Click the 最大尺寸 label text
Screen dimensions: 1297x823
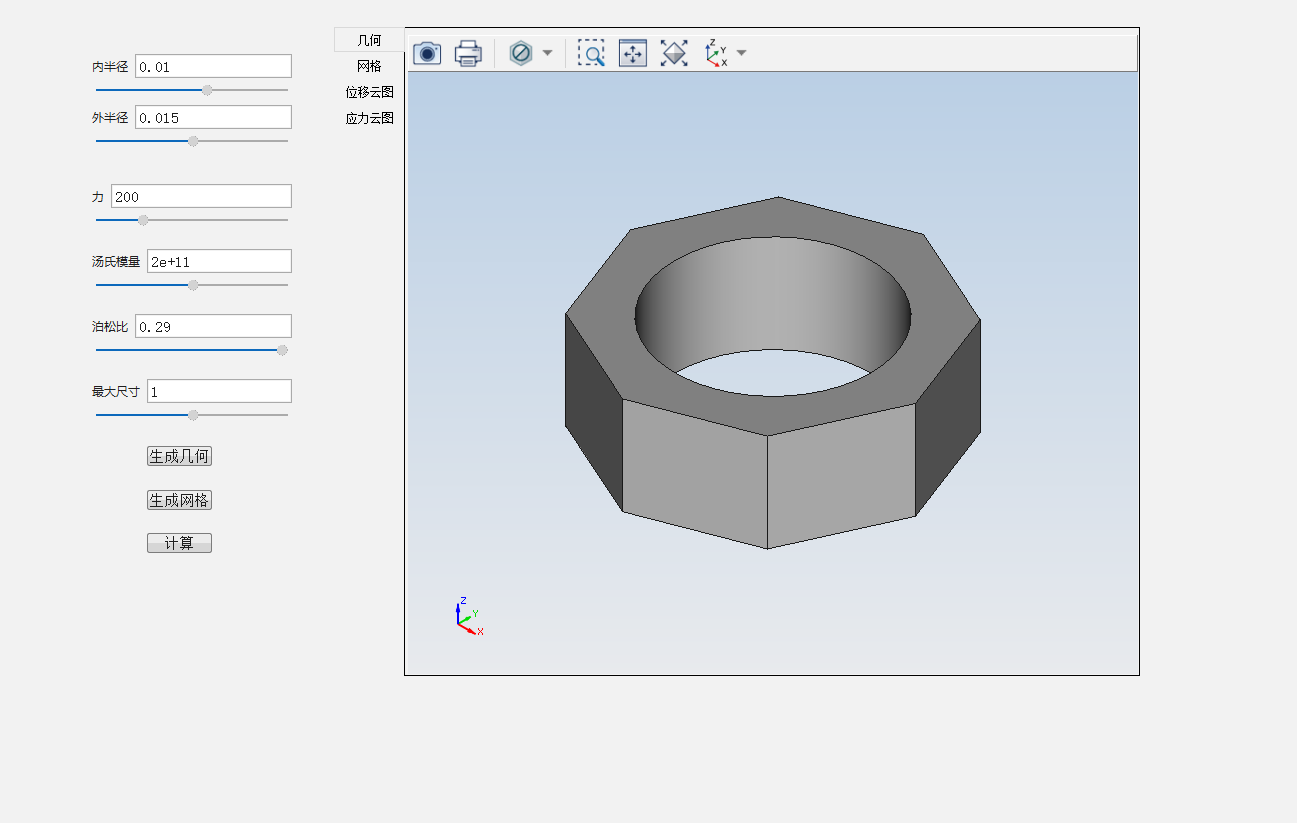point(116,392)
